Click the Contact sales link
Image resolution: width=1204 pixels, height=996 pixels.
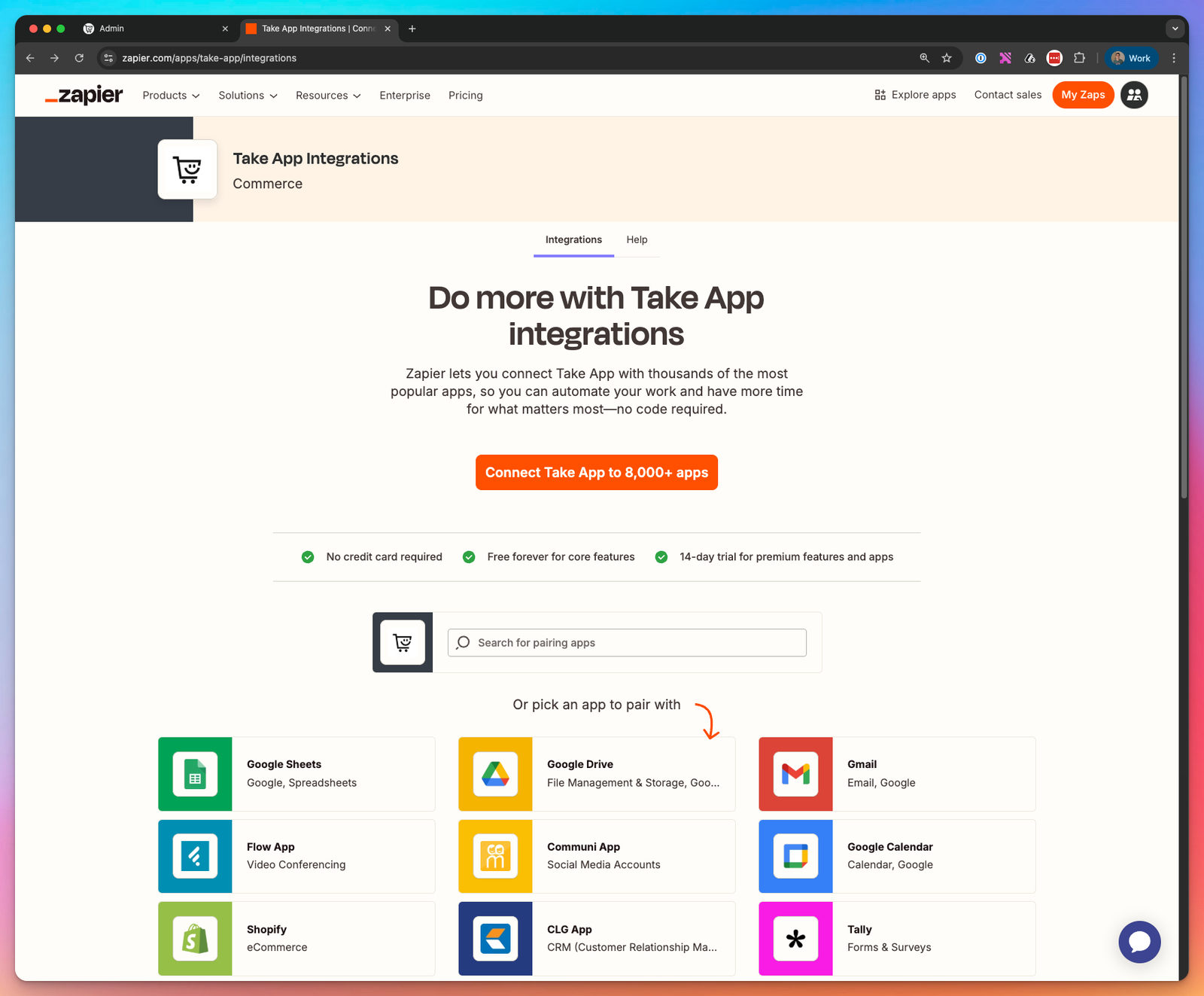click(x=1008, y=95)
